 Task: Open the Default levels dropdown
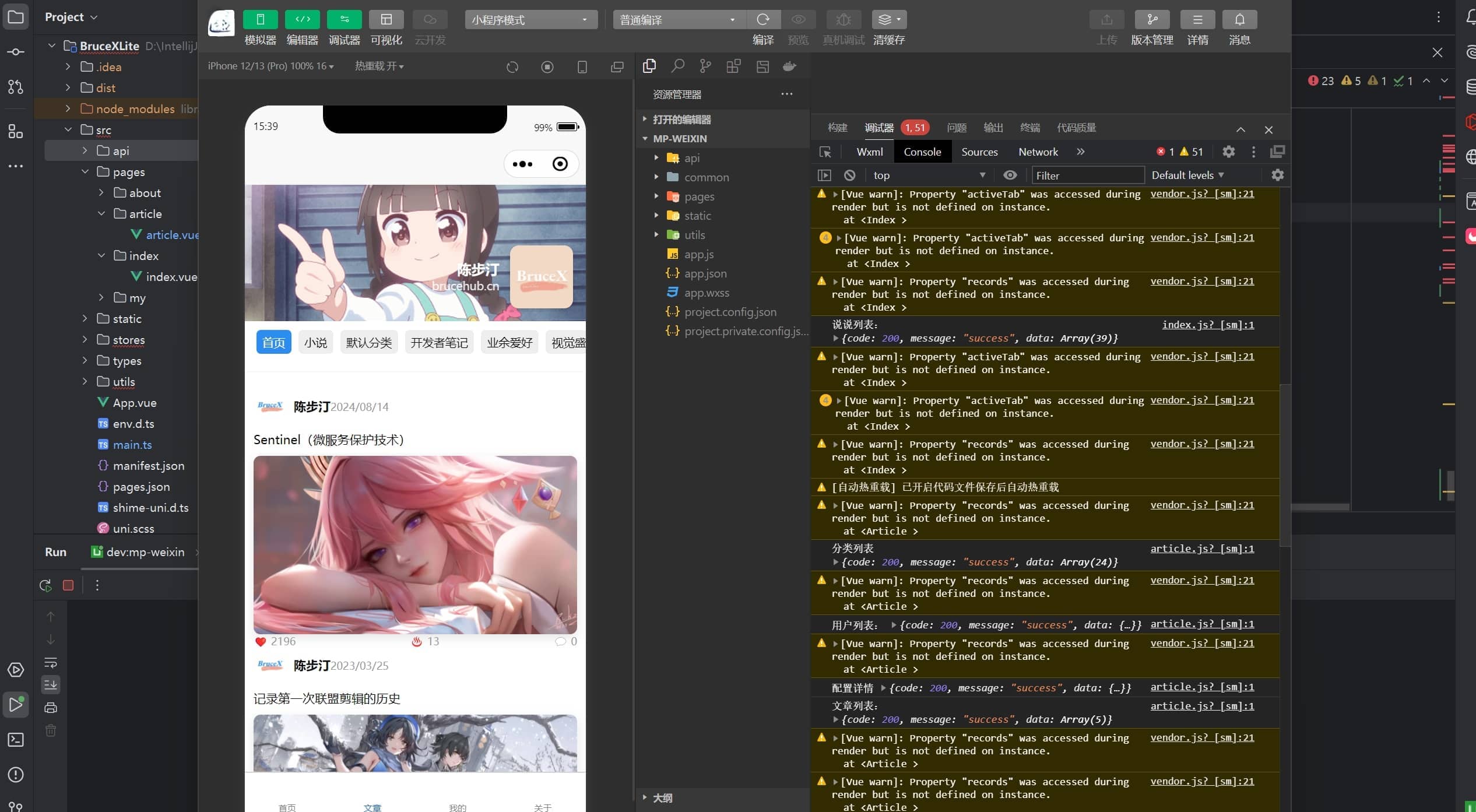1187,175
